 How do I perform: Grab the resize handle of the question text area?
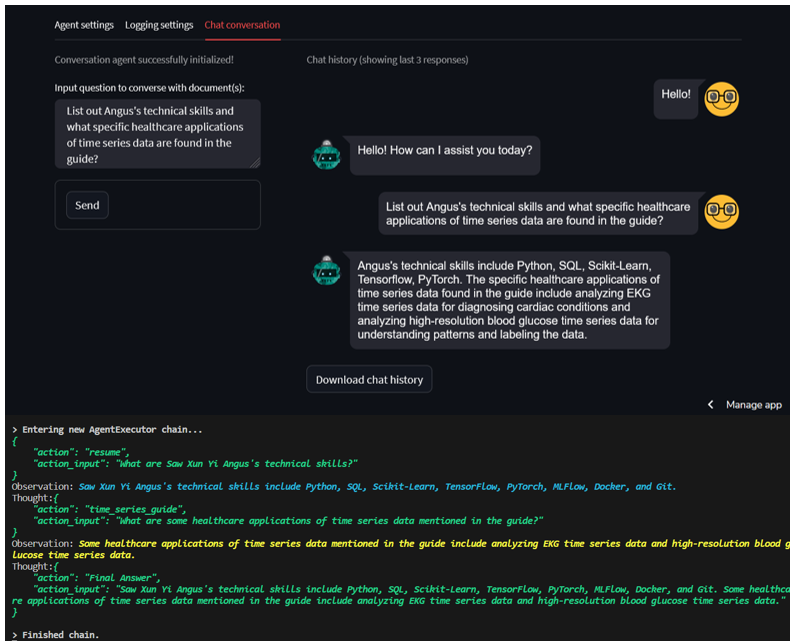[256, 163]
